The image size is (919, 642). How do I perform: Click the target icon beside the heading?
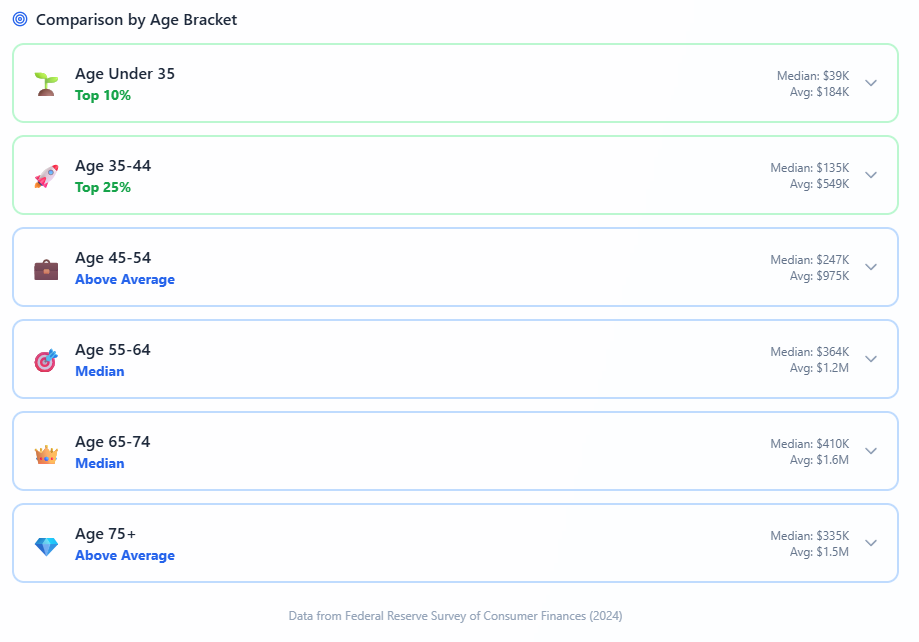click(x=20, y=19)
